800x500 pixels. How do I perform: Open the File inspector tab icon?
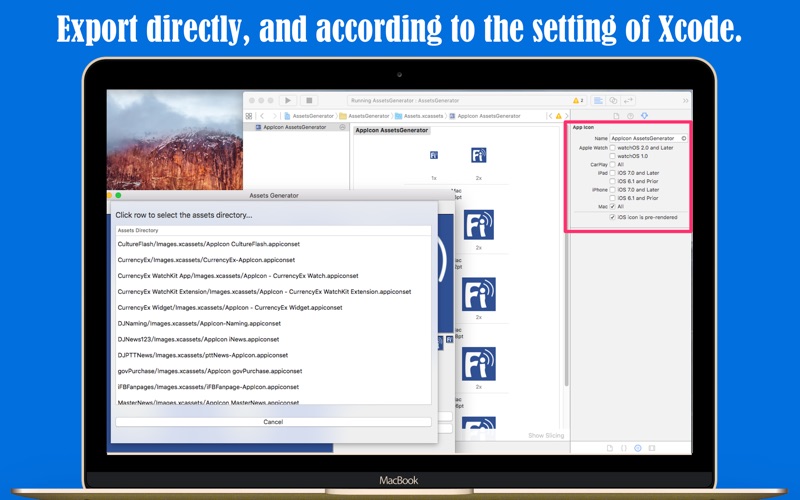[616, 116]
